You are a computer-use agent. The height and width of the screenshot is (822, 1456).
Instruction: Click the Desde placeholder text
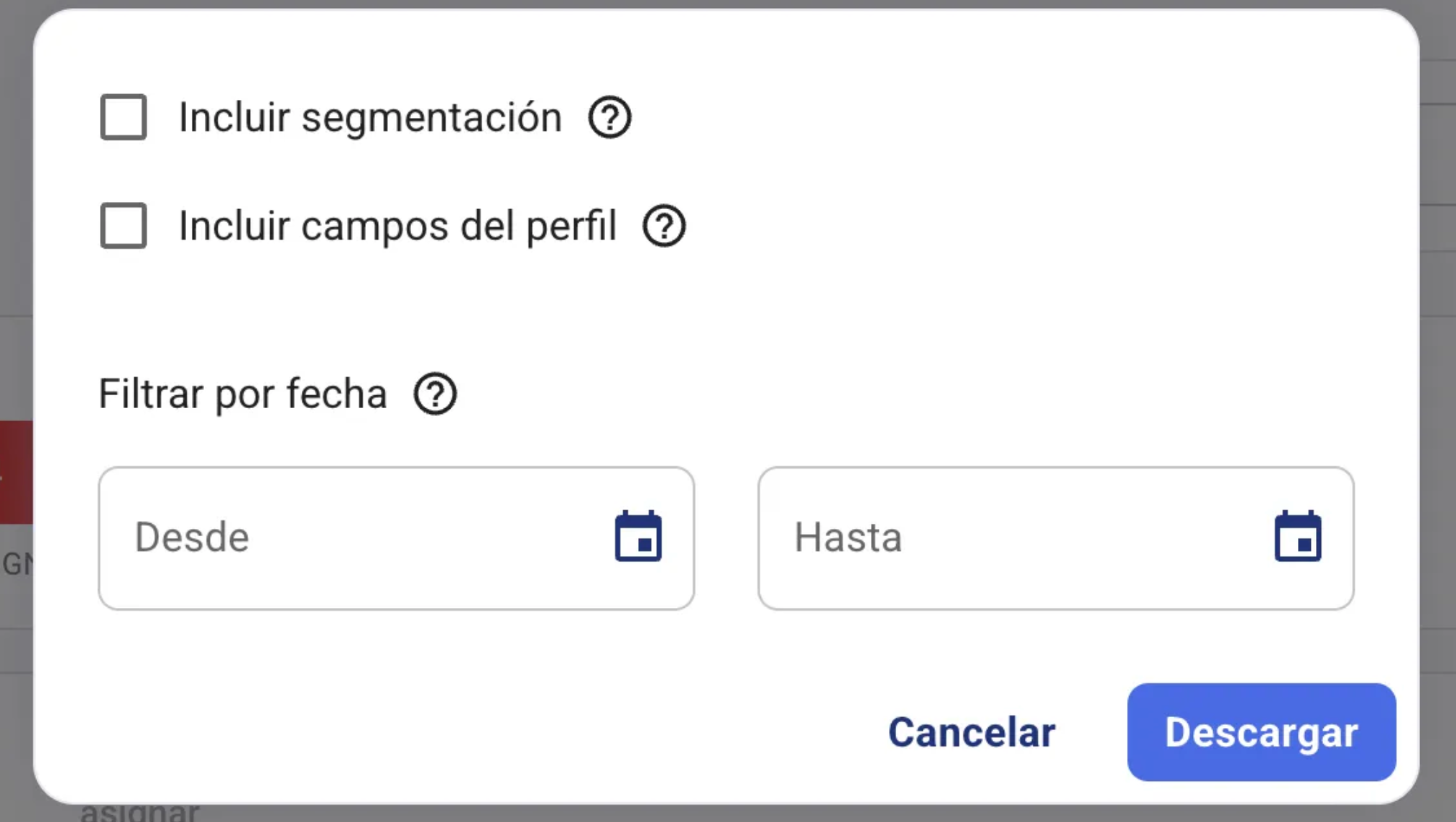192,537
